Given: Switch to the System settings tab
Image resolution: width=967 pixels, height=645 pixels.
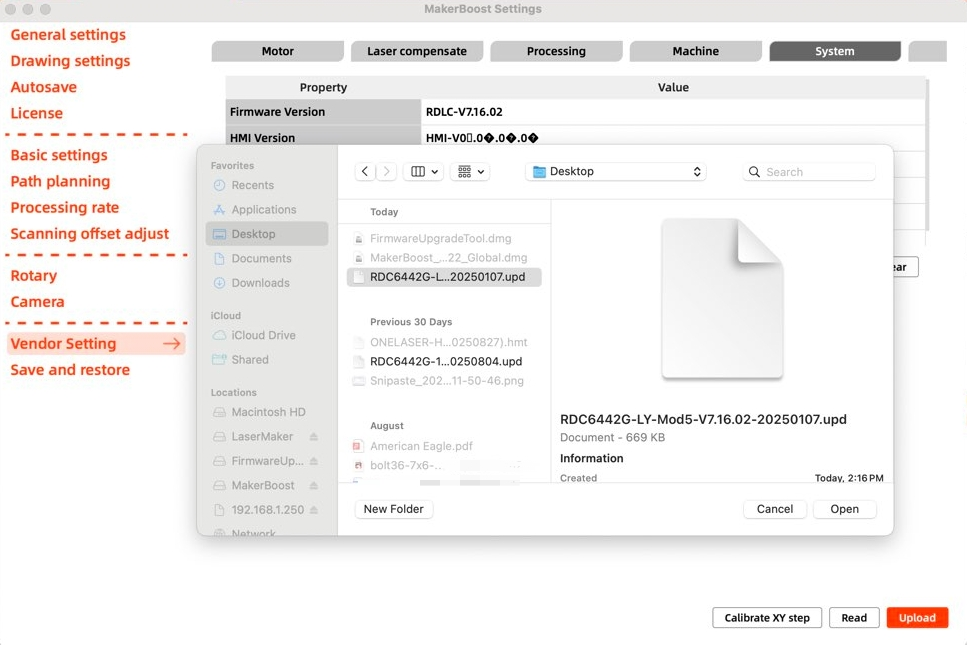Looking at the screenshot, I should [x=834, y=50].
